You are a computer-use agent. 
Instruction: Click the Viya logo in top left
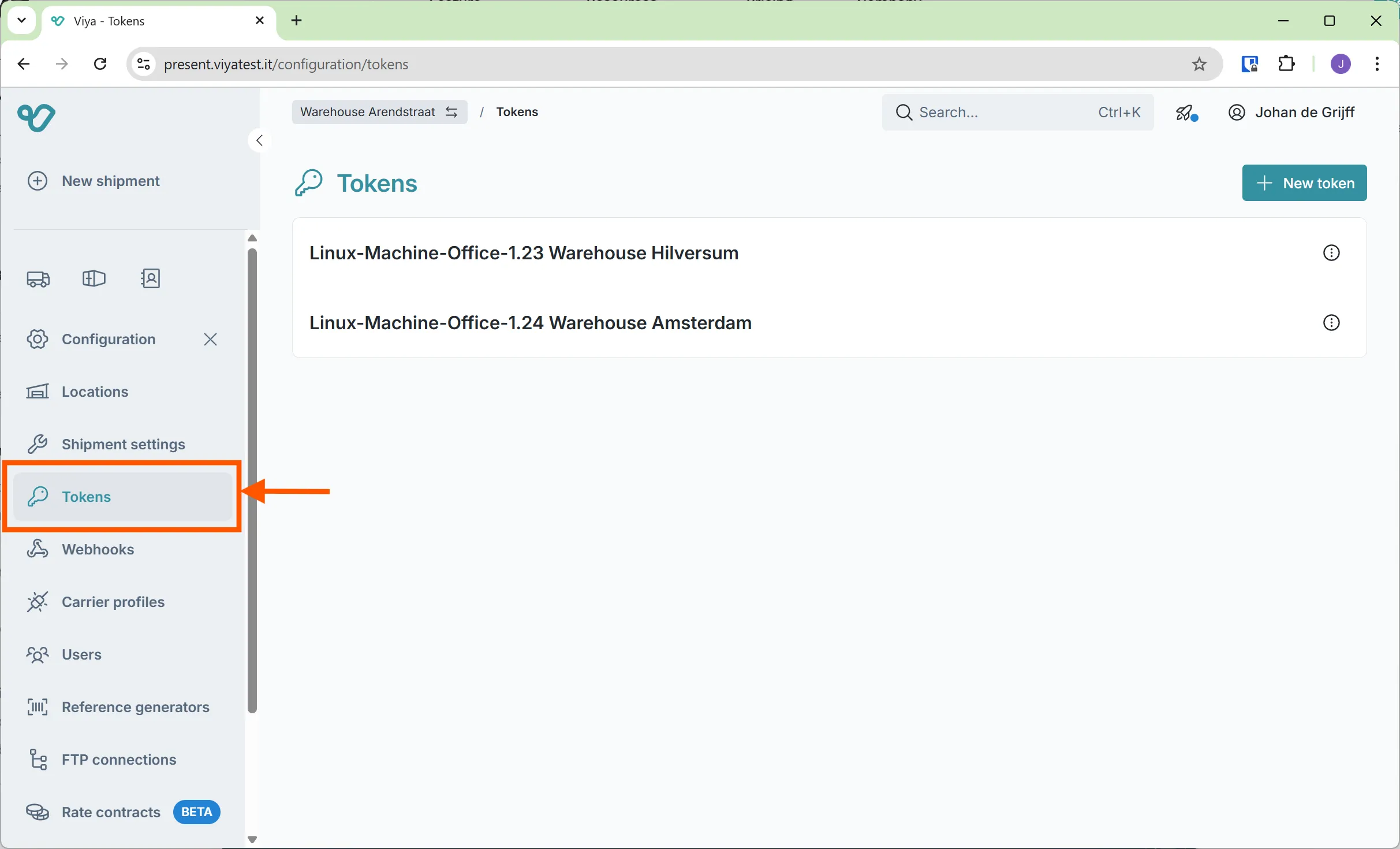pos(36,117)
